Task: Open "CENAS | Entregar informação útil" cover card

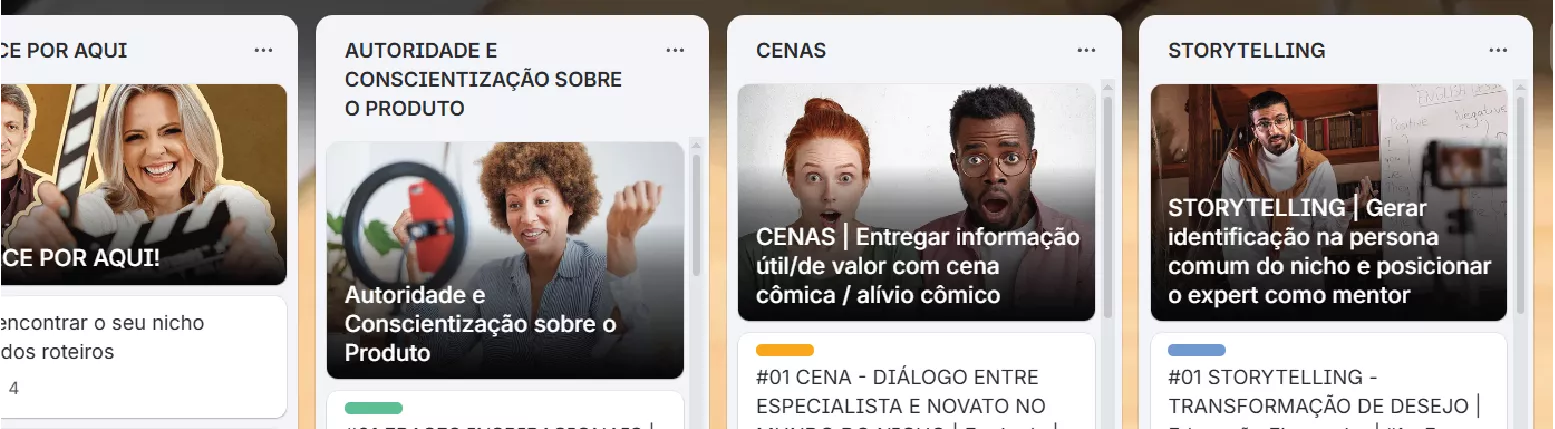Action: click(x=916, y=202)
